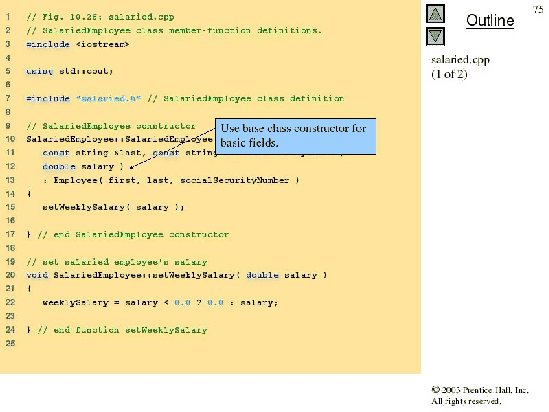The image size is (549, 412).
Task: Click the up arrow navigation icon
Action: [x=435, y=14]
